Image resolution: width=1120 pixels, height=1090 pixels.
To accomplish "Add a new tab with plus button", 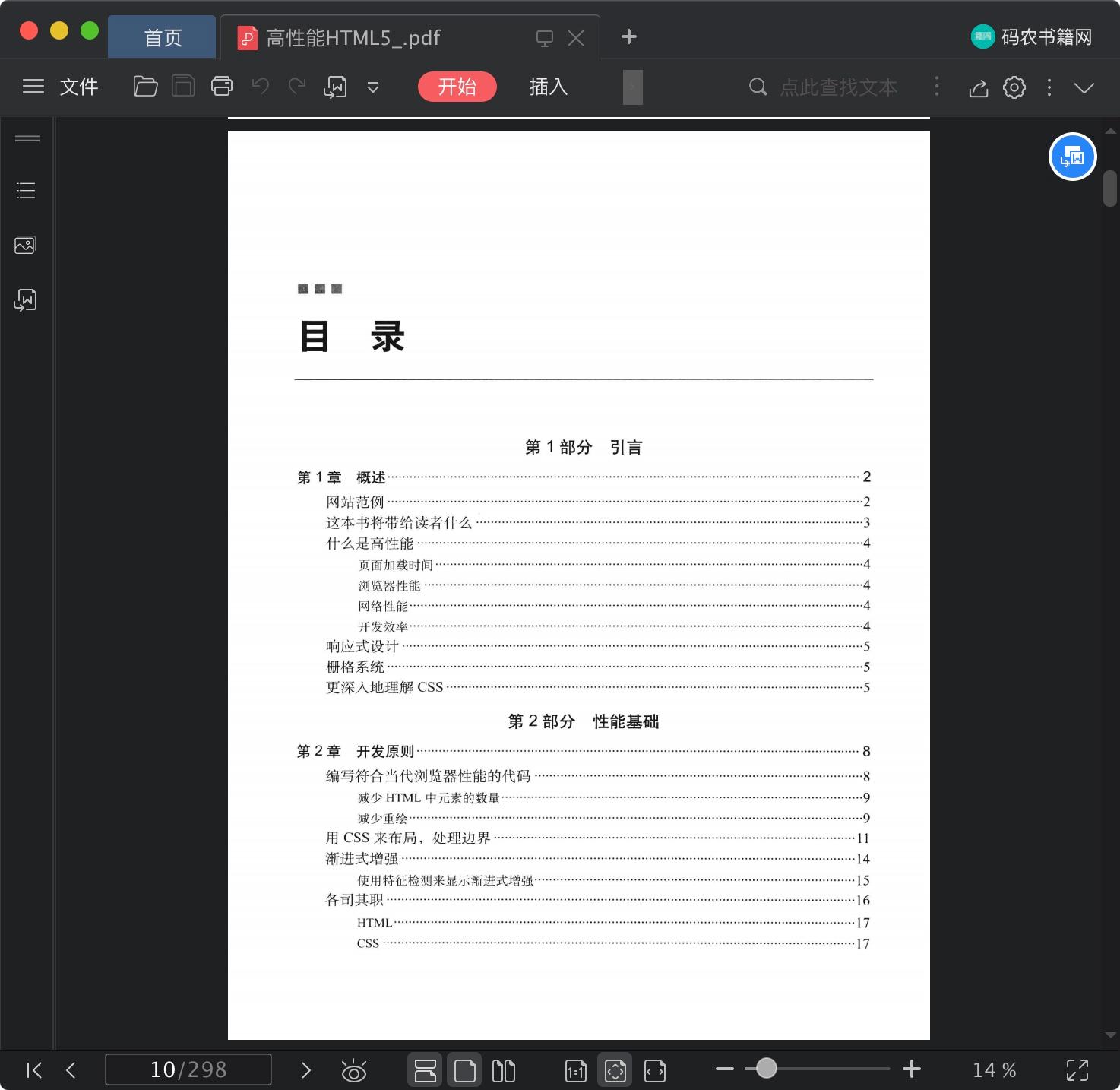I will (628, 36).
